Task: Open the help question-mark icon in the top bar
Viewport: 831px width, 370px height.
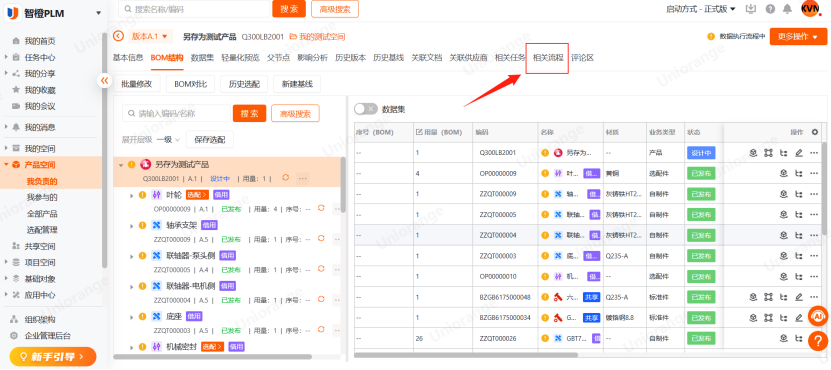Action: coord(770,9)
